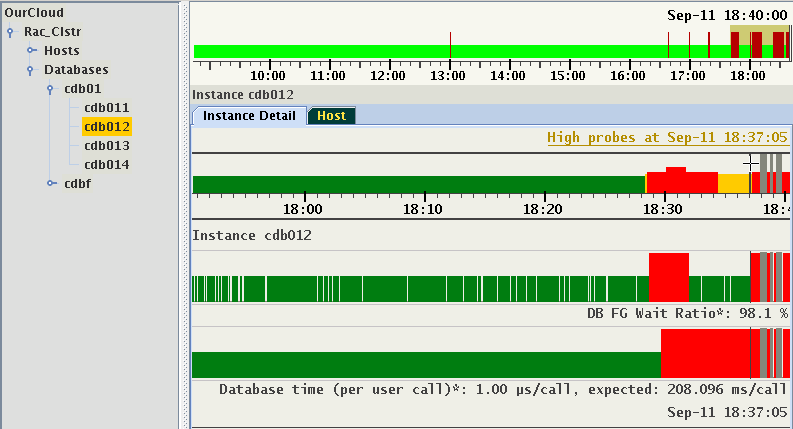The height and width of the screenshot is (429, 793).
Task: Collapse the Databases tree node
Action: tap(30, 70)
